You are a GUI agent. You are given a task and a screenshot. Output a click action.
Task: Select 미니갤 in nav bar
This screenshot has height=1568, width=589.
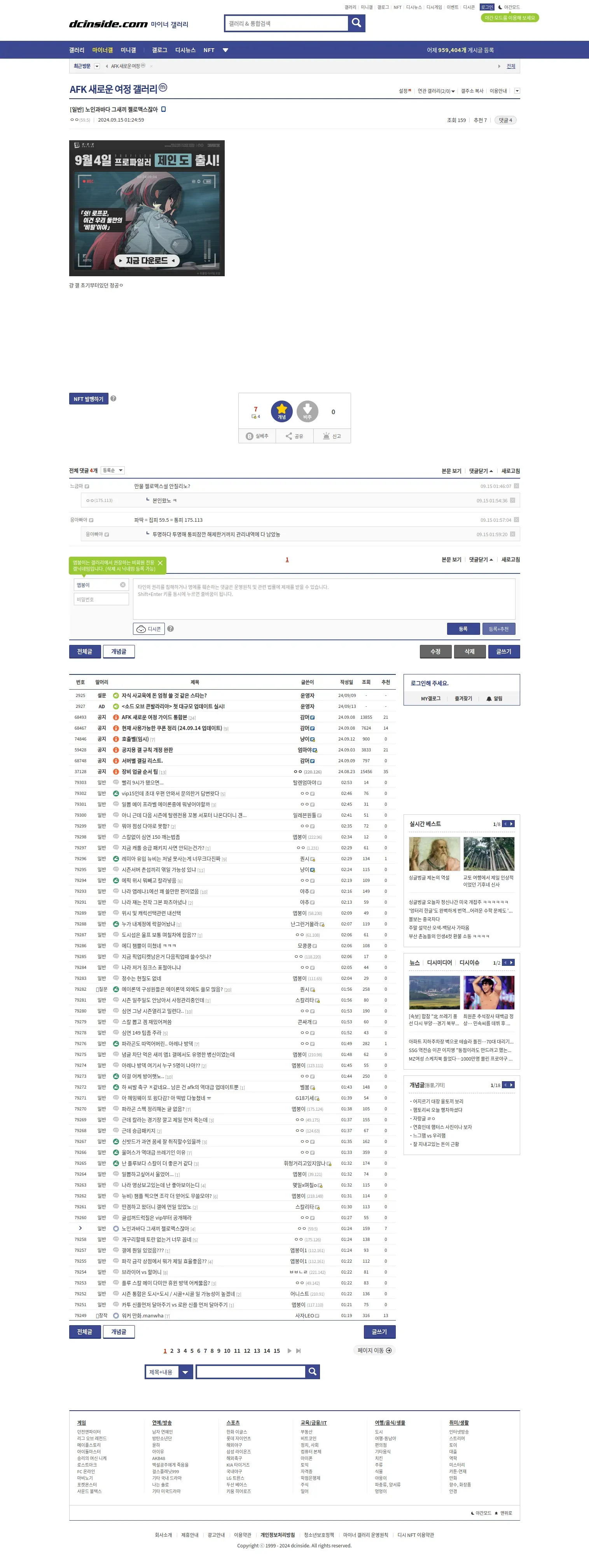click(129, 50)
